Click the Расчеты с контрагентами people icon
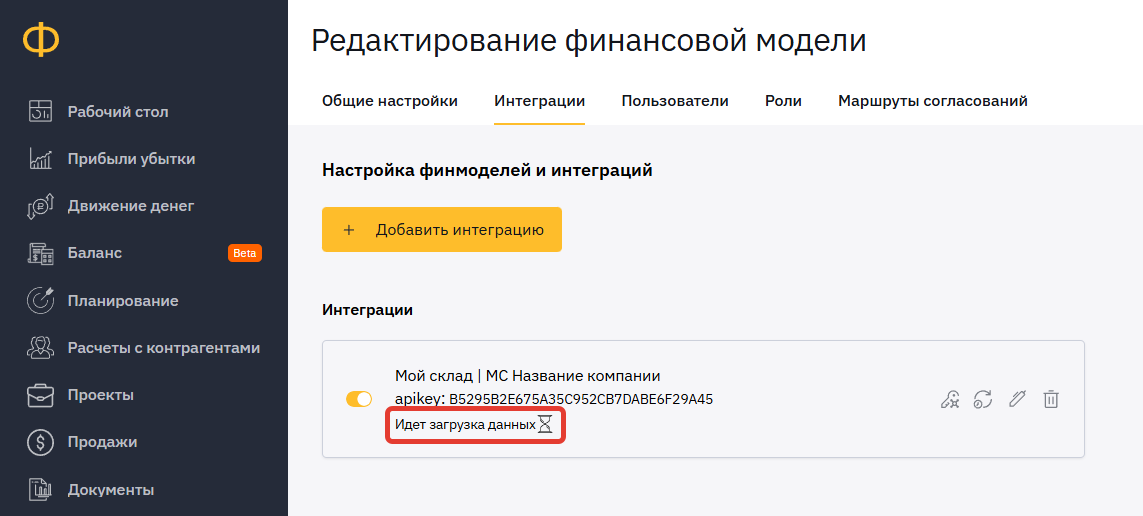 click(x=40, y=348)
